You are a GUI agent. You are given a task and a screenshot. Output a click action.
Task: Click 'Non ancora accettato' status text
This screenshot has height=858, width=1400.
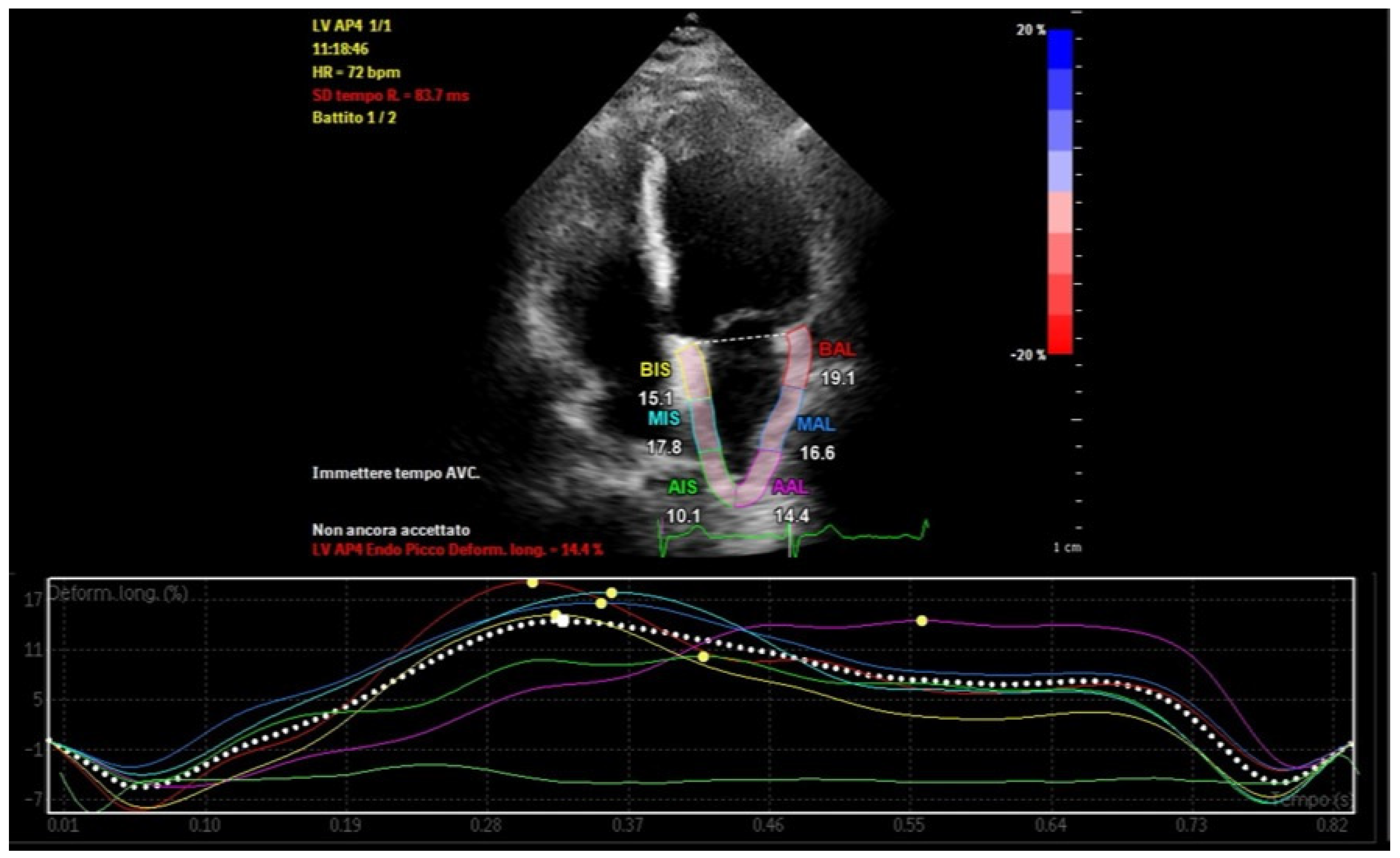click(391, 530)
